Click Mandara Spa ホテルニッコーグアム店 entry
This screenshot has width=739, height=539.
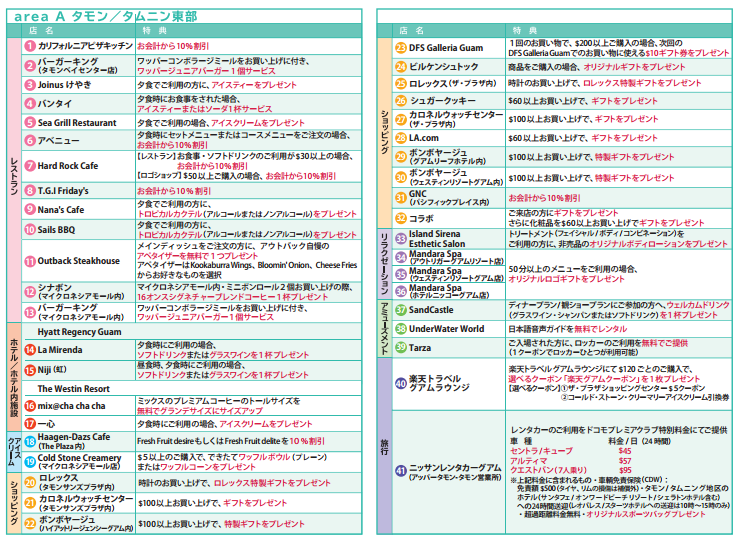point(449,291)
